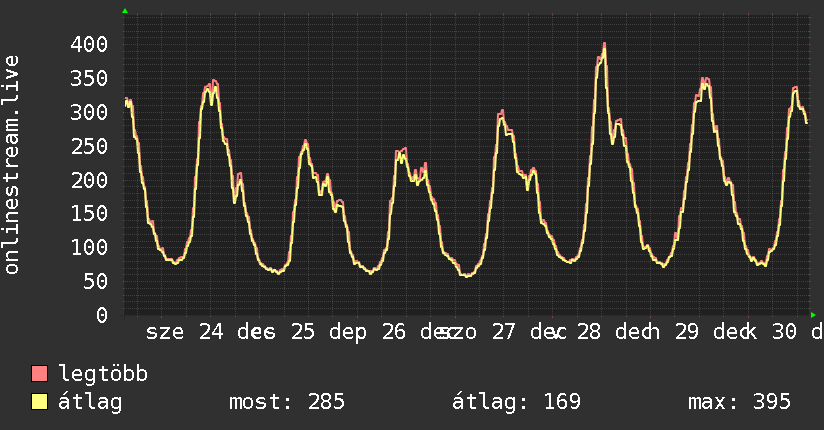Click the 26 date label on x-axis
Viewport: 824px width, 430px height.
(x=394, y=332)
